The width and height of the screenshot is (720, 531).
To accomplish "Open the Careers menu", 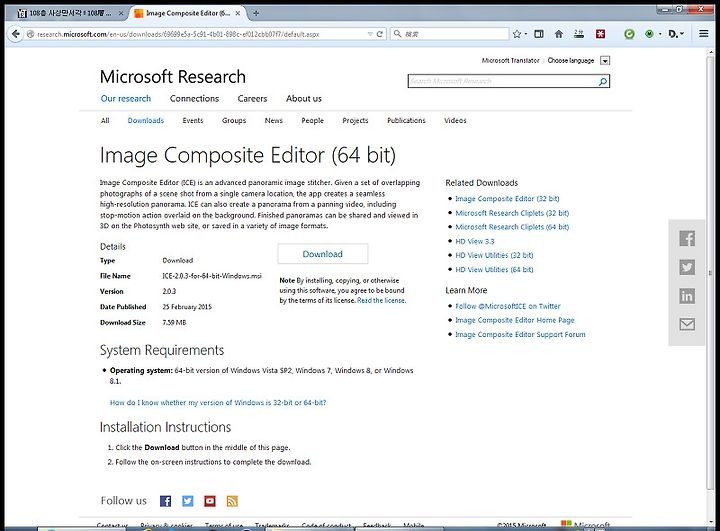I will 252,98.
